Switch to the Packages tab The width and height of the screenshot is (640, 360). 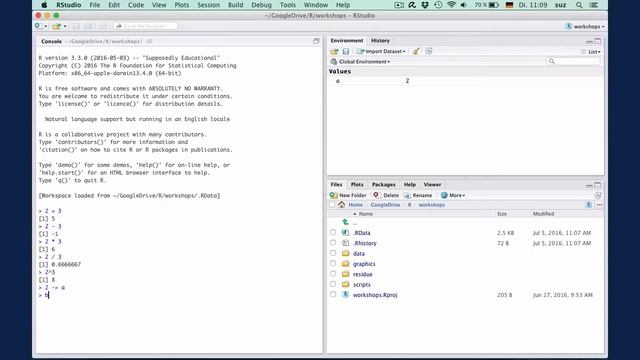tap(384, 185)
